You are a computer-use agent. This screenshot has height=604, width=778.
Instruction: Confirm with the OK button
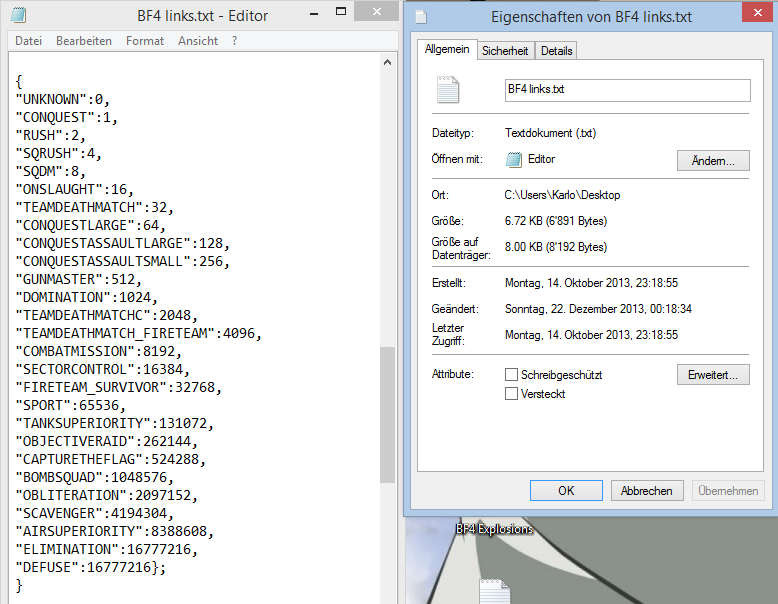566,490
